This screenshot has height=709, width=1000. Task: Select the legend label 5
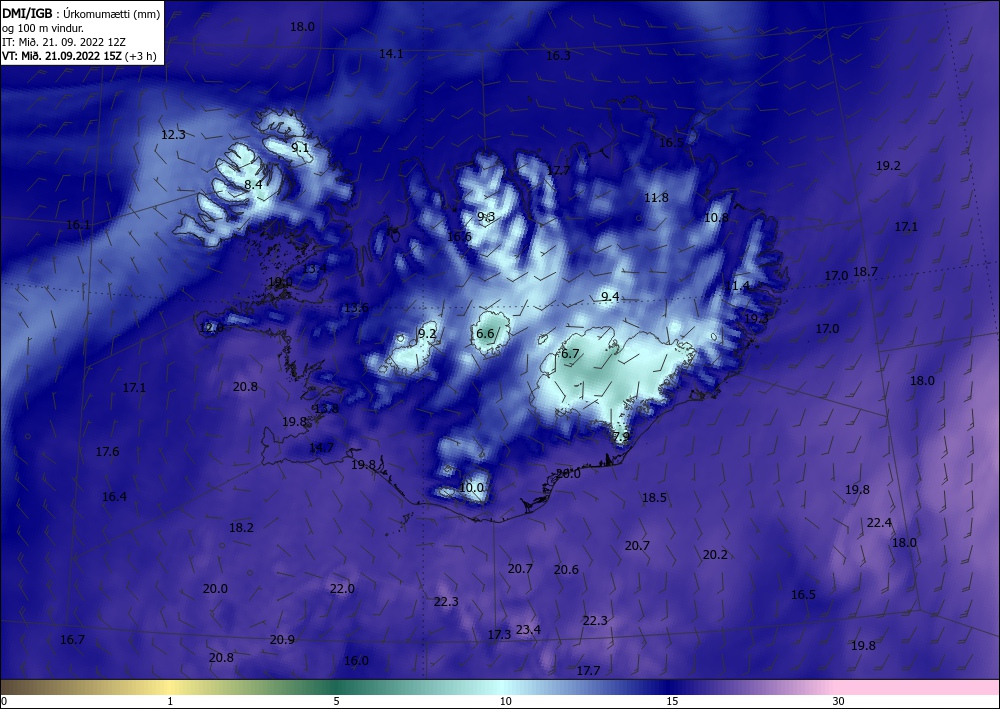pyautogui.click(x=336, y=701)
